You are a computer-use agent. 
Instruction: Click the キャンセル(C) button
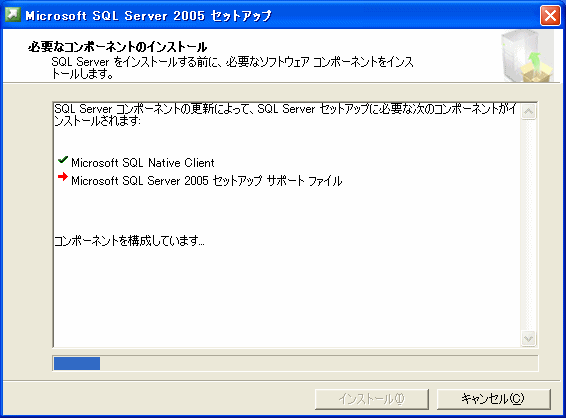pyautogui.click(x=493, y=399)
